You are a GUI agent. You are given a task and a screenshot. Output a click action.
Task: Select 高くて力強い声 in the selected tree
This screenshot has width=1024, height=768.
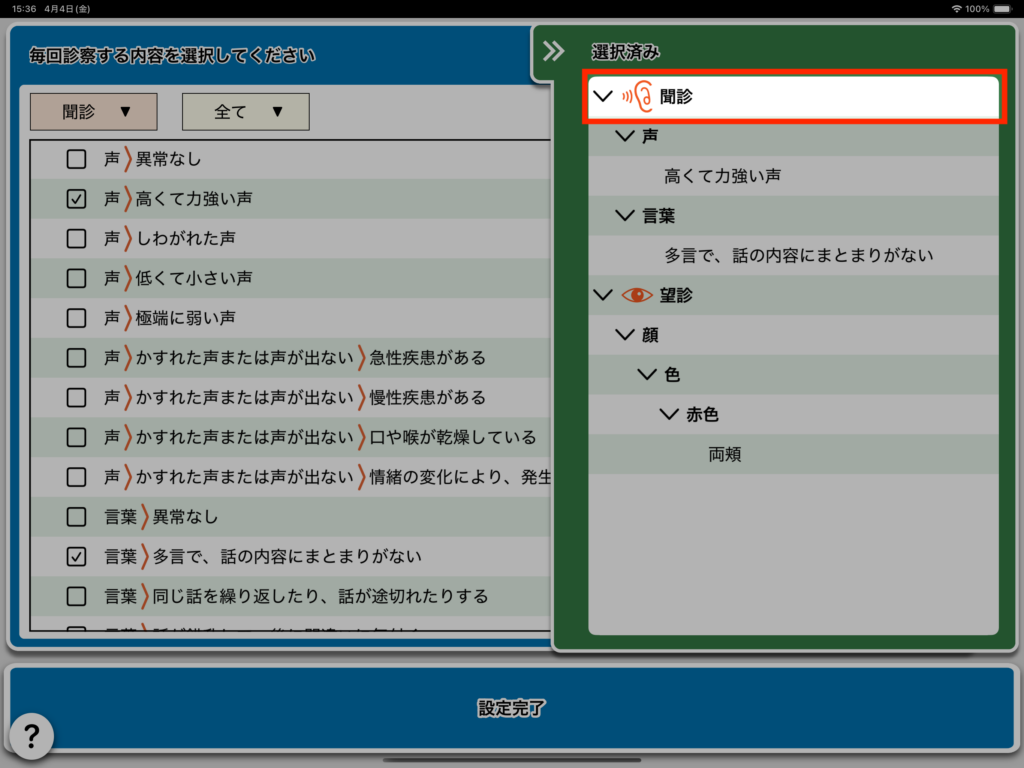722,176
